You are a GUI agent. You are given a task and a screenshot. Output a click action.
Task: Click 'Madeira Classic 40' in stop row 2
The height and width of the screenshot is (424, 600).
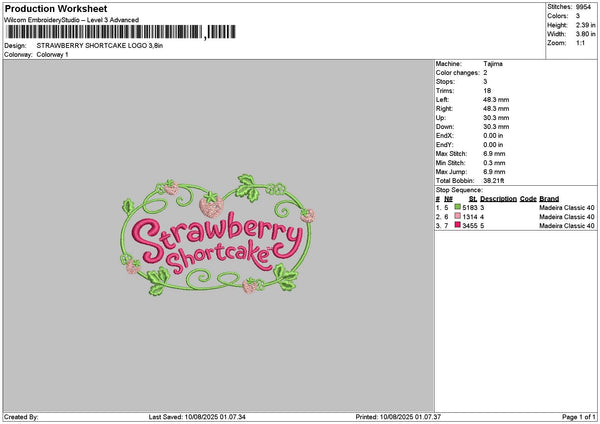click(567, 217)
